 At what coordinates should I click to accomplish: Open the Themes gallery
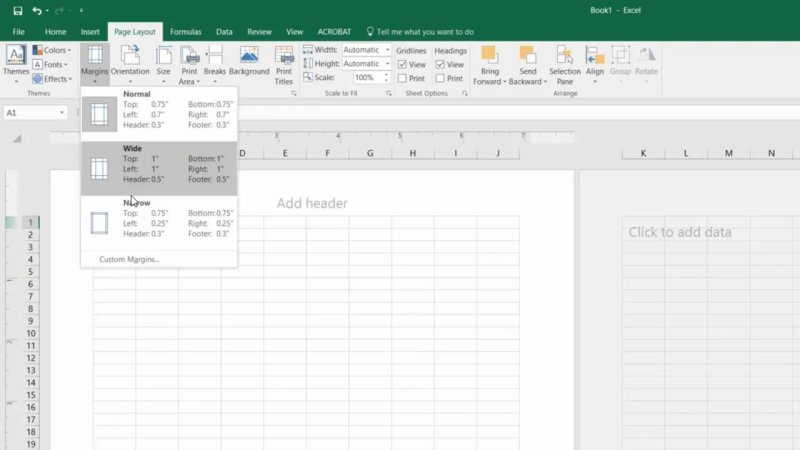click(x=16, y=65)
